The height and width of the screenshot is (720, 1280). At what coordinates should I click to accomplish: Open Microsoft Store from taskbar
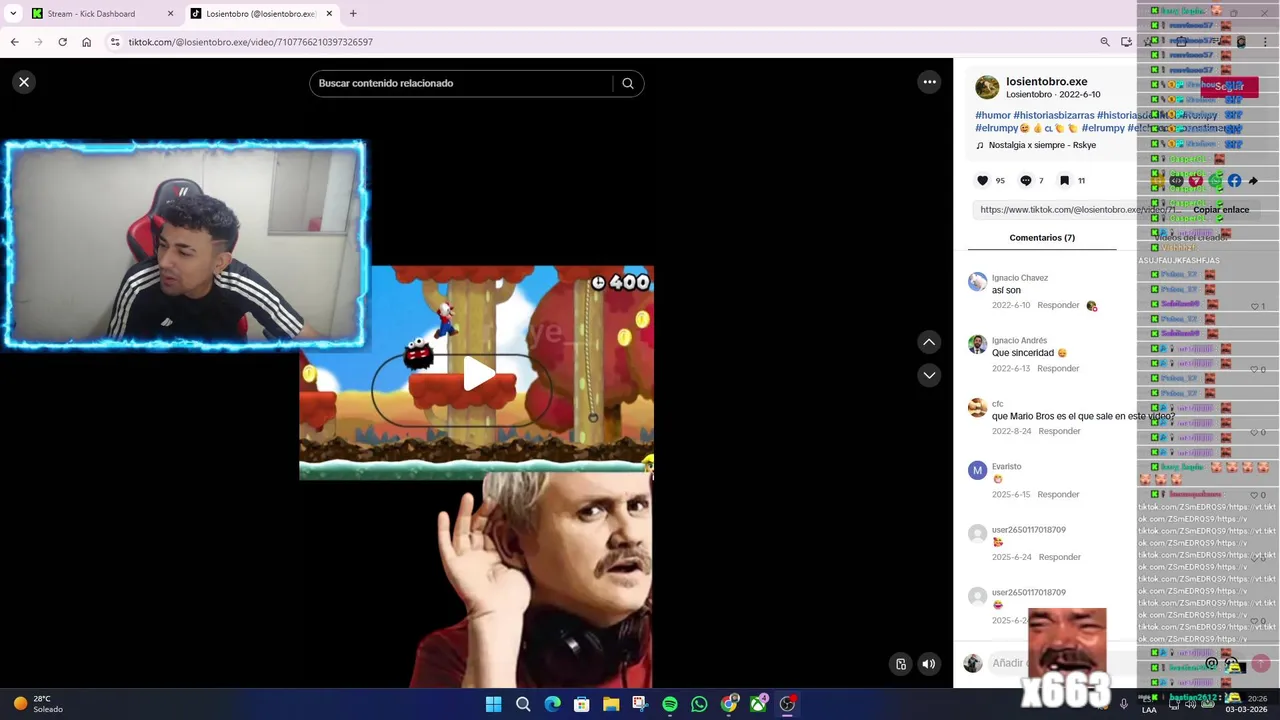(581, 704)
